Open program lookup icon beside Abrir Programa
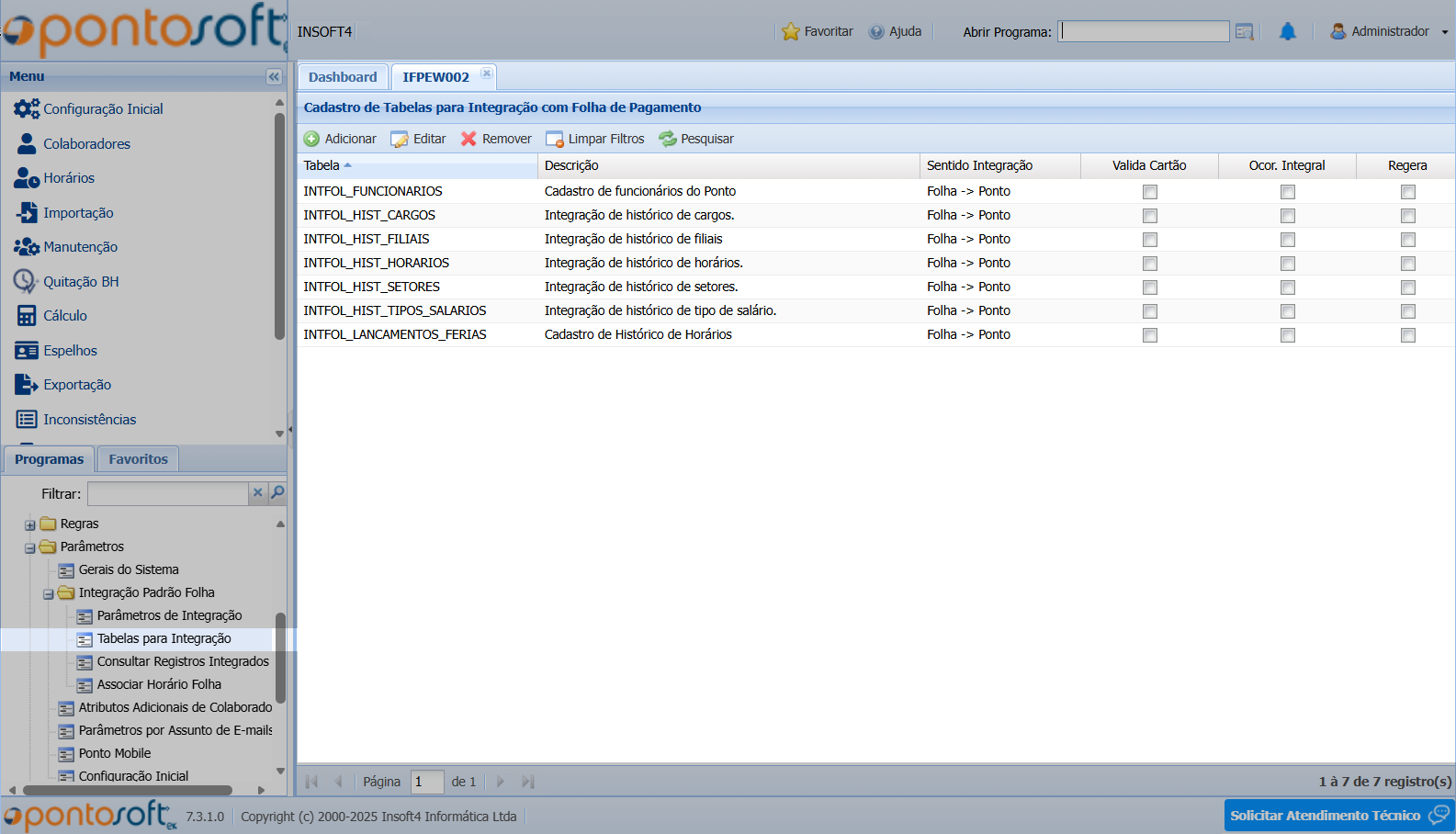 (1244, 32)
